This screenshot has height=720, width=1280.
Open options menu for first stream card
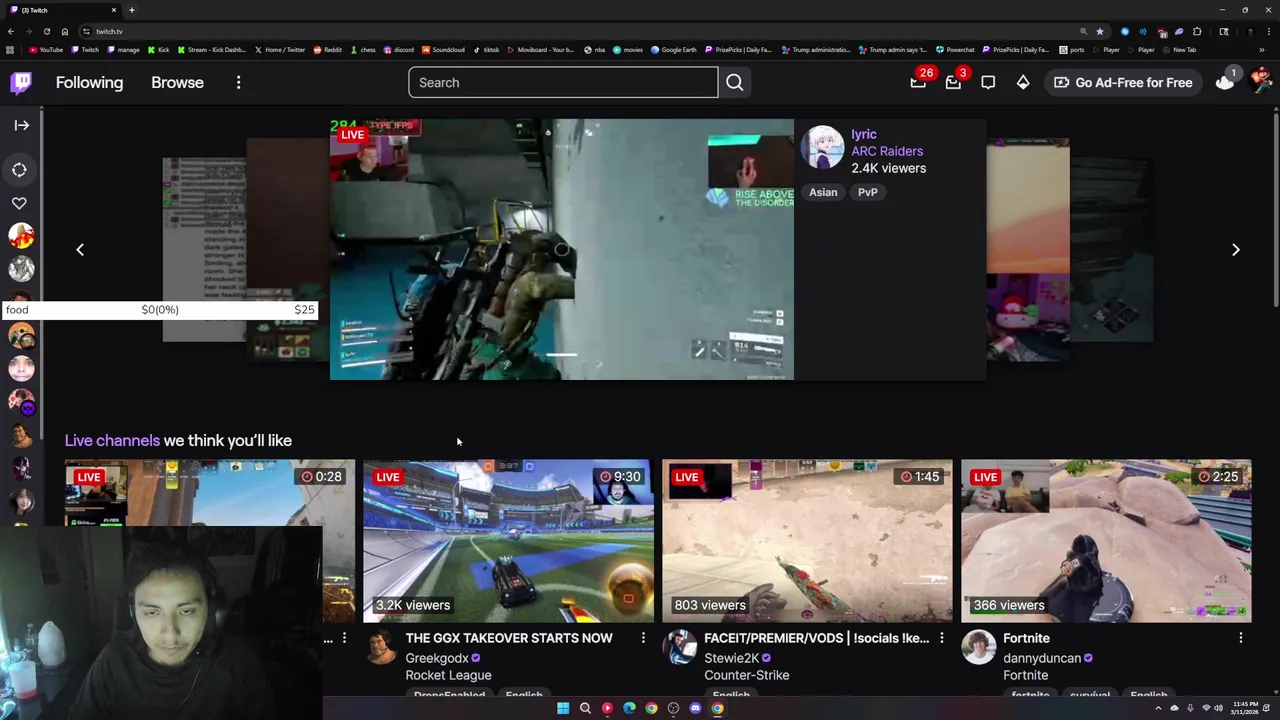pos(344,638)
